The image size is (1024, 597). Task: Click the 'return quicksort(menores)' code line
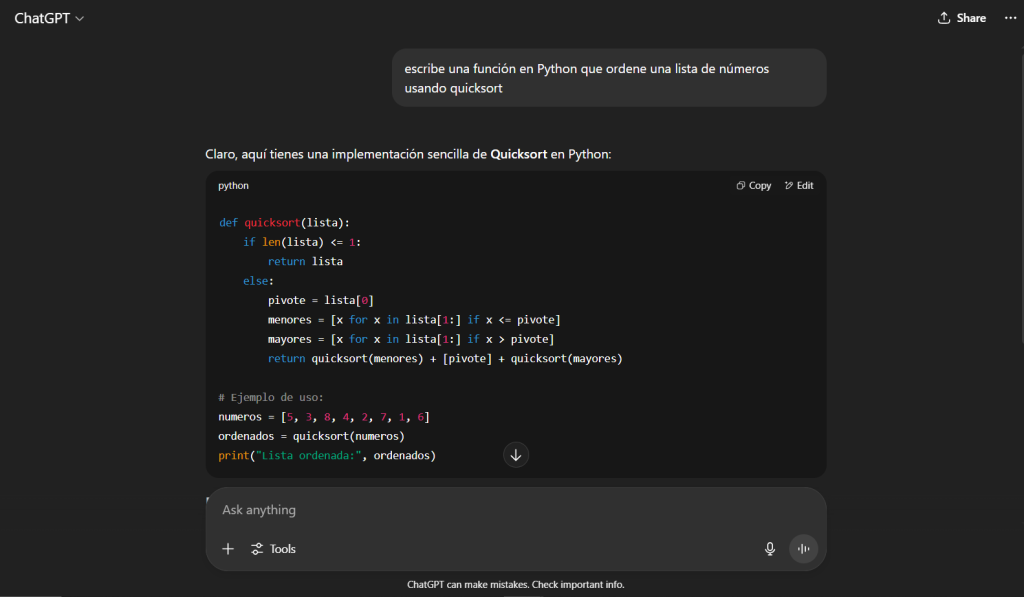tap(445, 359)
